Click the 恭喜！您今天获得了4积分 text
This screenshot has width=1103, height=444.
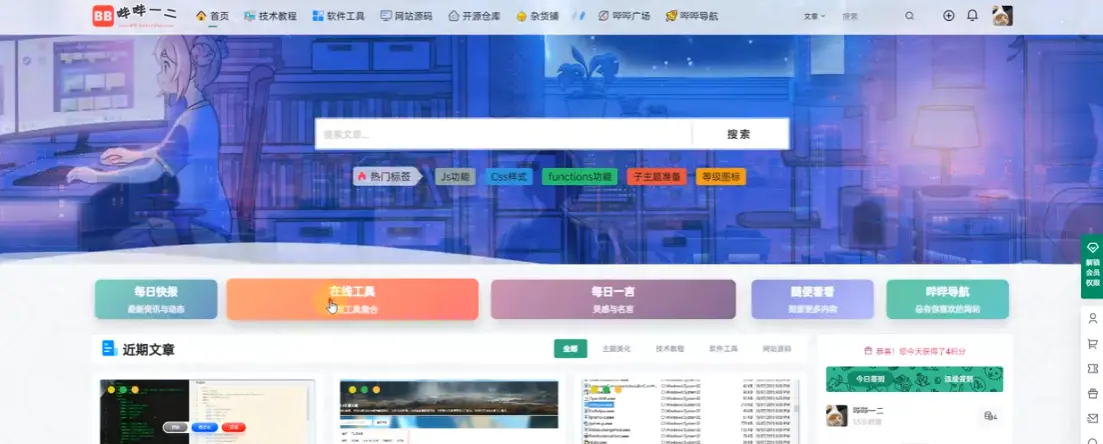(x=920, y=350)
